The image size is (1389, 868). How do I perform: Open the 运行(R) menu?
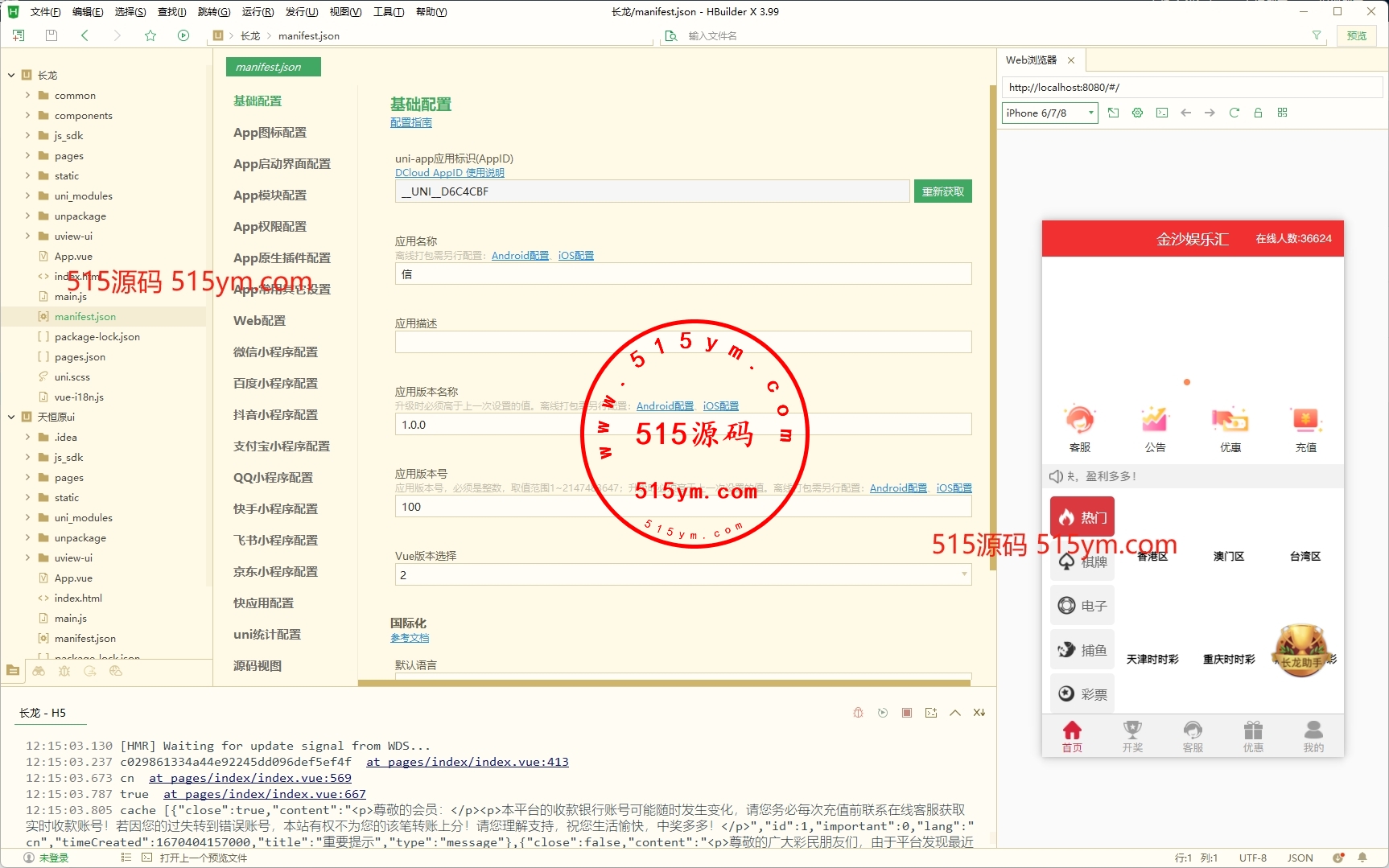coord(258,11)
